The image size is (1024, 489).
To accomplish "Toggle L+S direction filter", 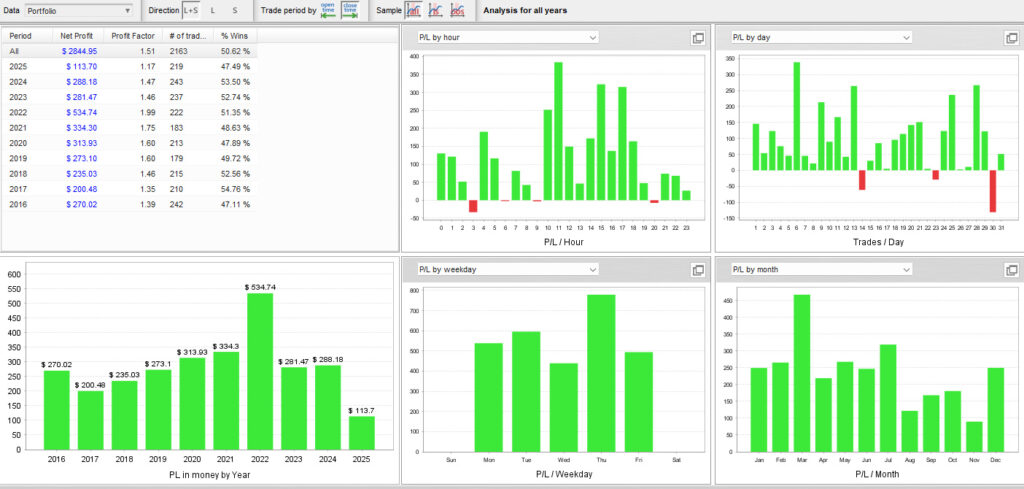I will pos(191,10).
